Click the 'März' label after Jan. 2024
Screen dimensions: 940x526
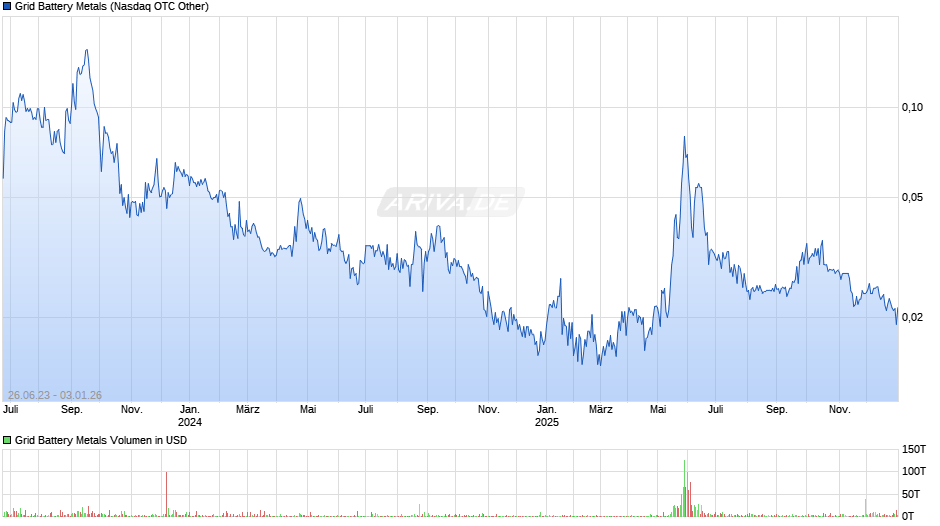(248, 410)
